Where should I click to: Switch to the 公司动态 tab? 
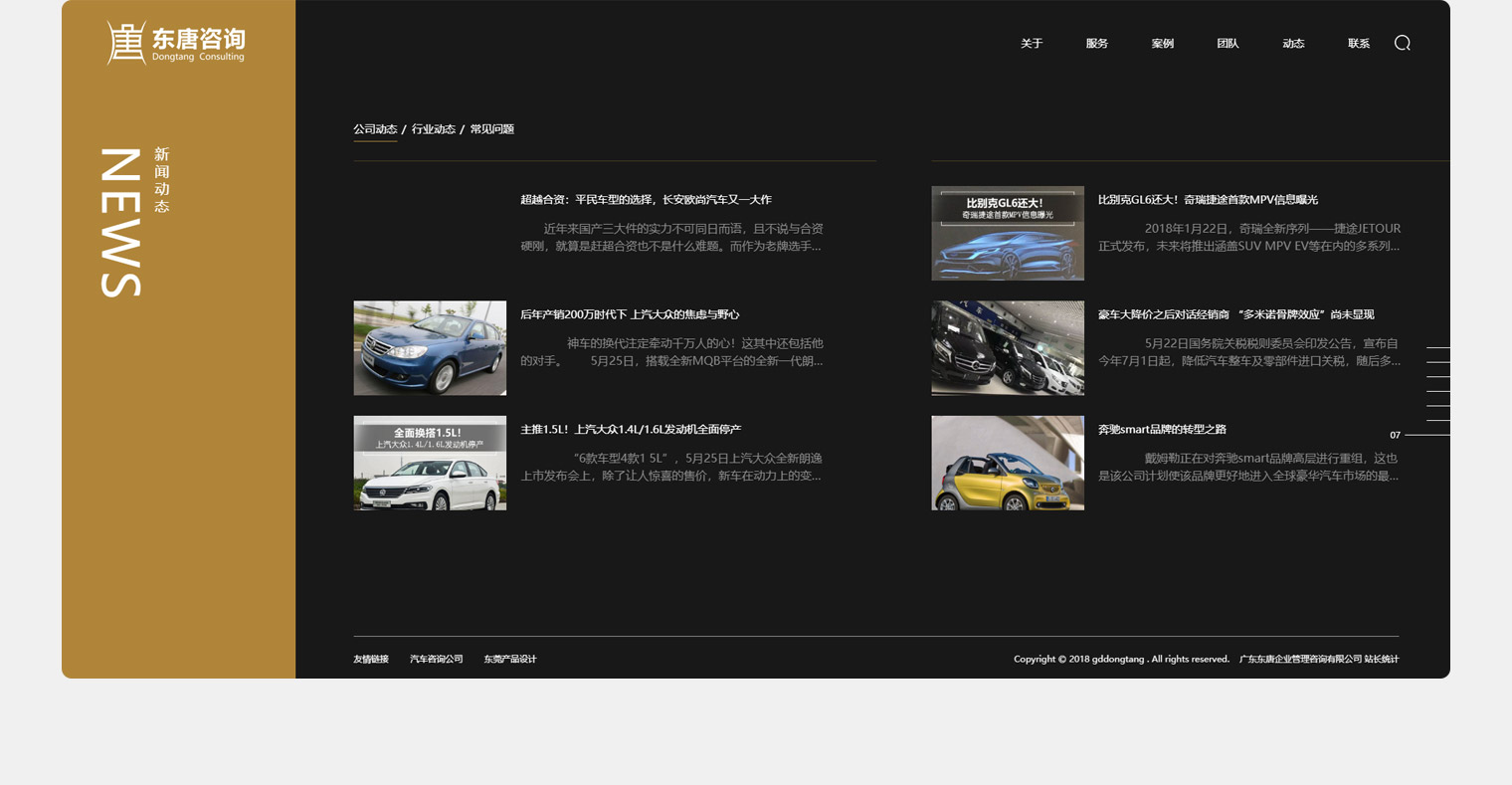pyautogui.click(x=375, y=129)
